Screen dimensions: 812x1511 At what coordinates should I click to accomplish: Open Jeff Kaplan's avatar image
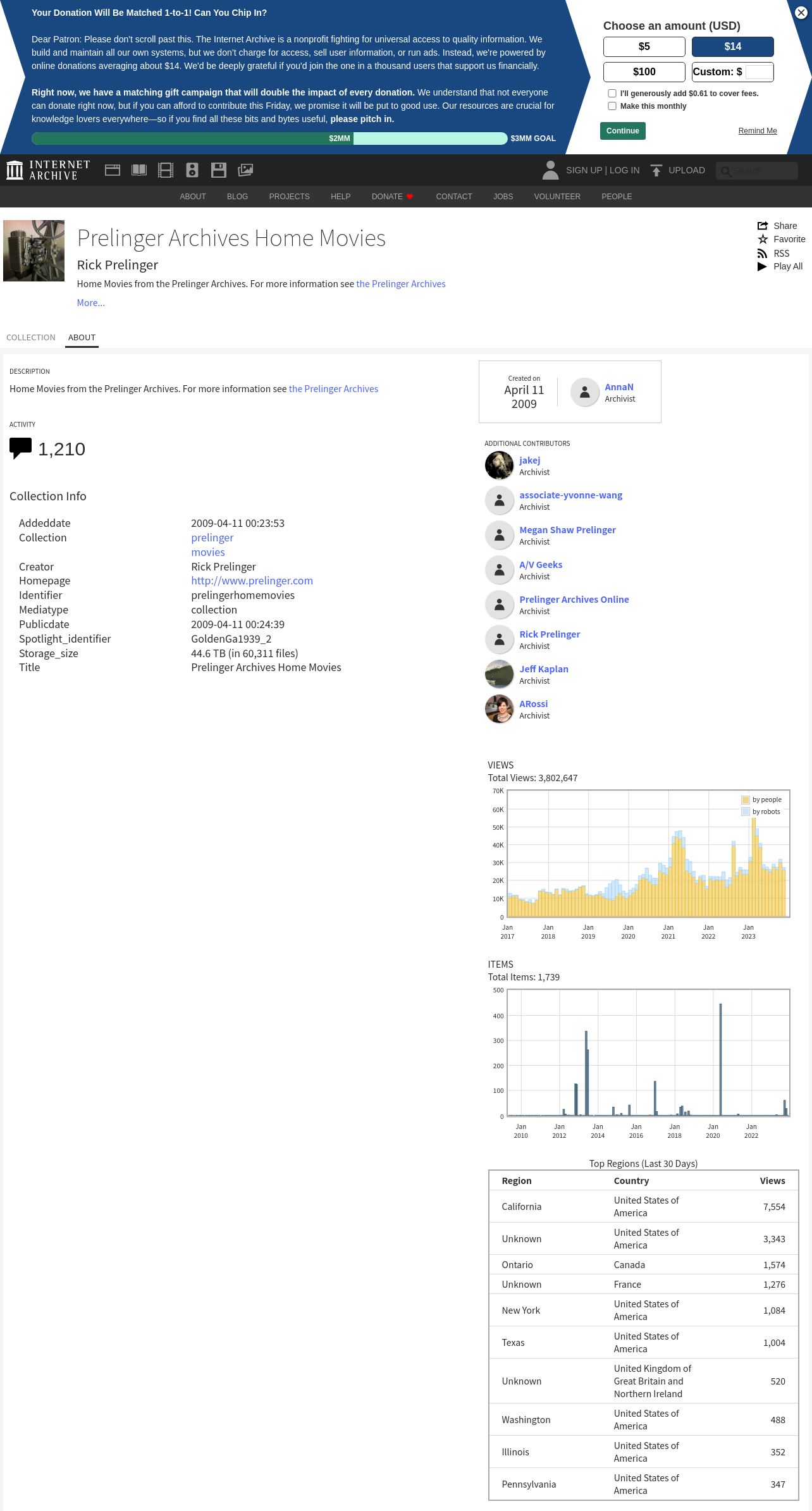tap(499, 674)
